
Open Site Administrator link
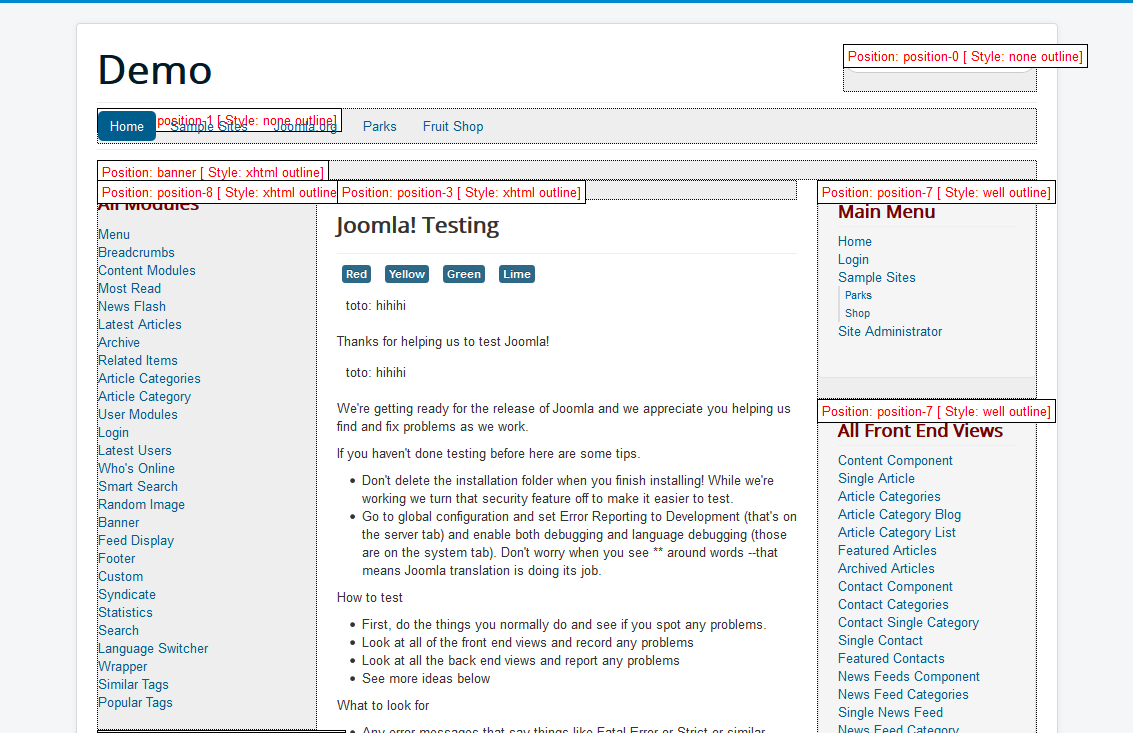[890, 331]
